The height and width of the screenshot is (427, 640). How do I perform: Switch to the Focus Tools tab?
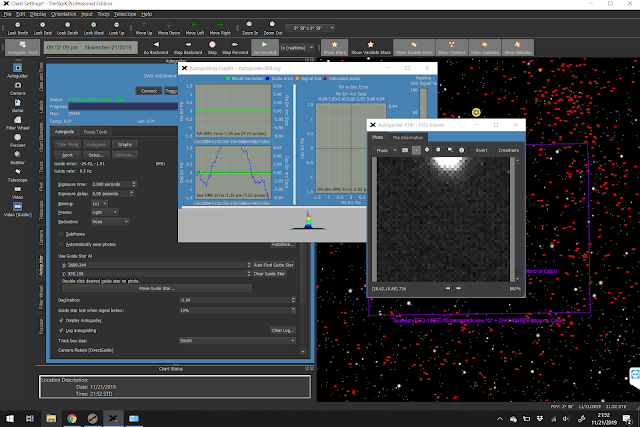coord(96,131)
